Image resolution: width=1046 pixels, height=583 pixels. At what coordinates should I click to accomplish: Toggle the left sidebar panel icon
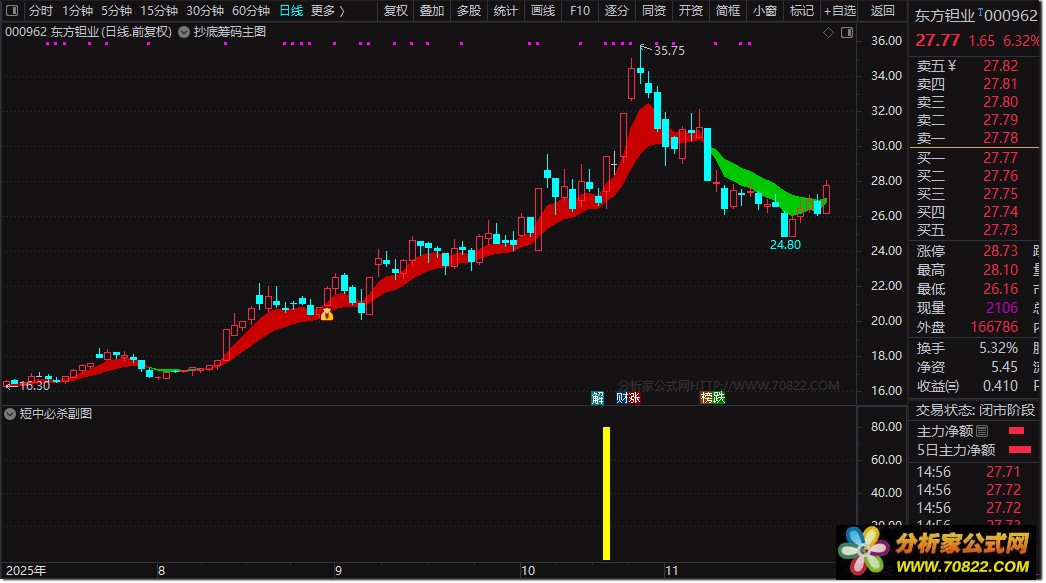point(12,11)
